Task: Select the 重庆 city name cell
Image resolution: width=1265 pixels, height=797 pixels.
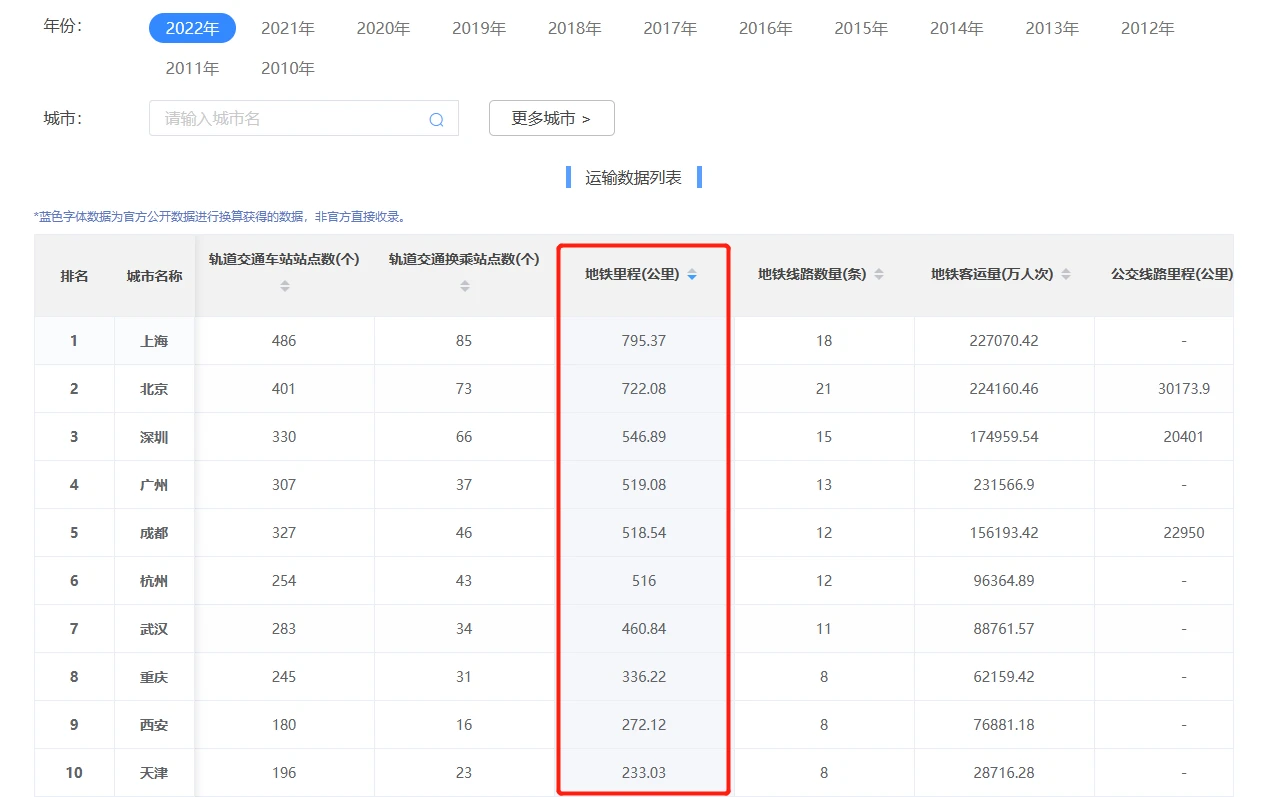Action: click(155, 677)
